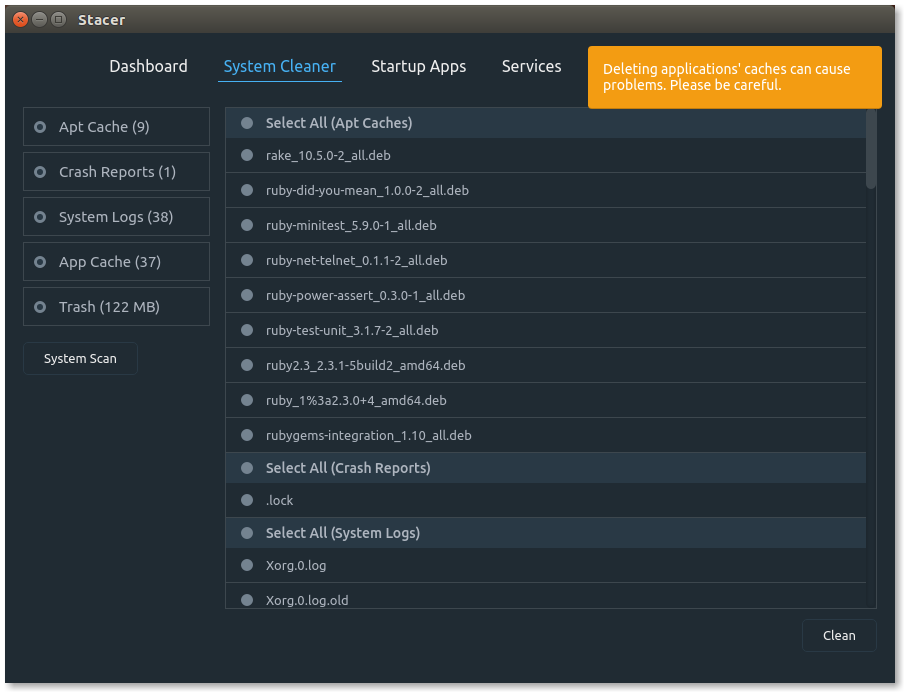Viewport: 904px width, 692px height.
Task: Go to the Services tab
Action: pos(531,66)
